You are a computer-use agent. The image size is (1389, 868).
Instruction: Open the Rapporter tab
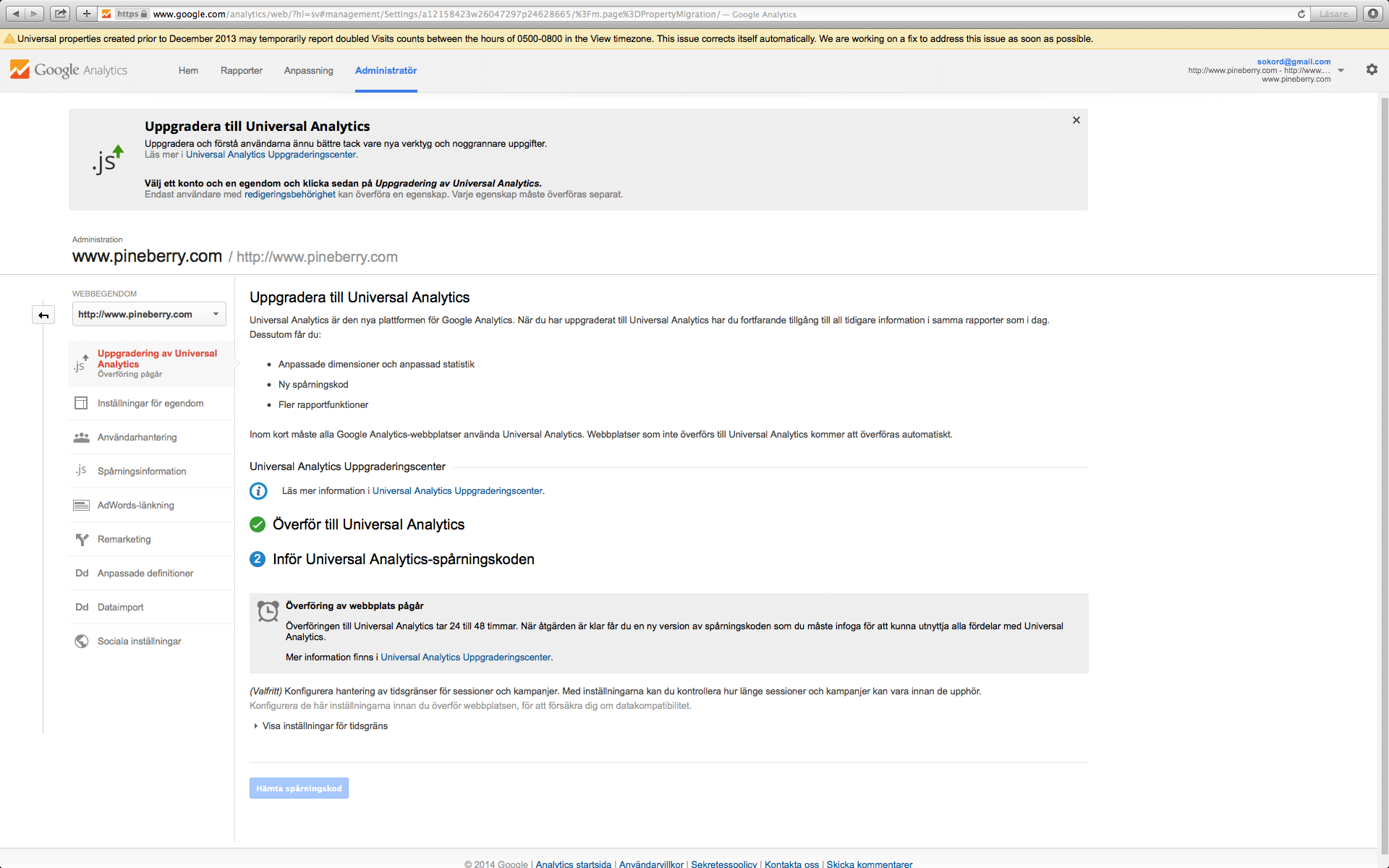click(x=242, y=70)
